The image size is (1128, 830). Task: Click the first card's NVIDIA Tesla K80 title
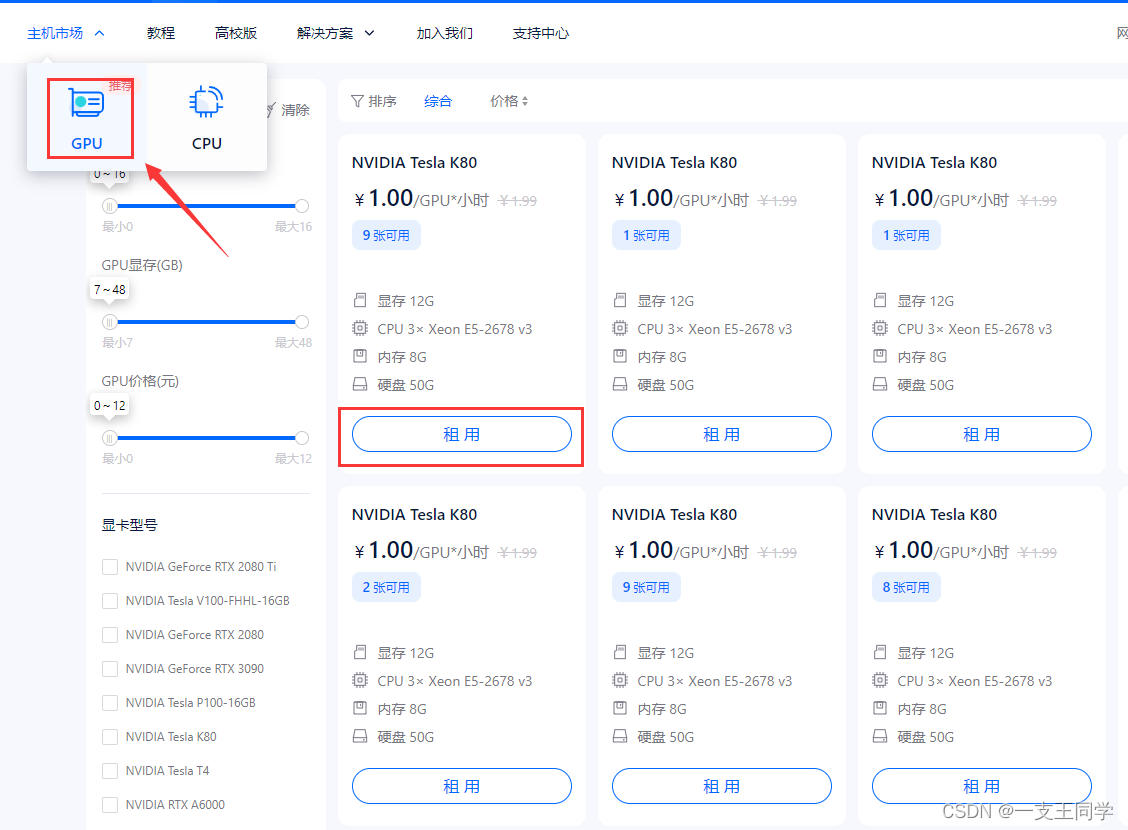(x=414, y=163)
